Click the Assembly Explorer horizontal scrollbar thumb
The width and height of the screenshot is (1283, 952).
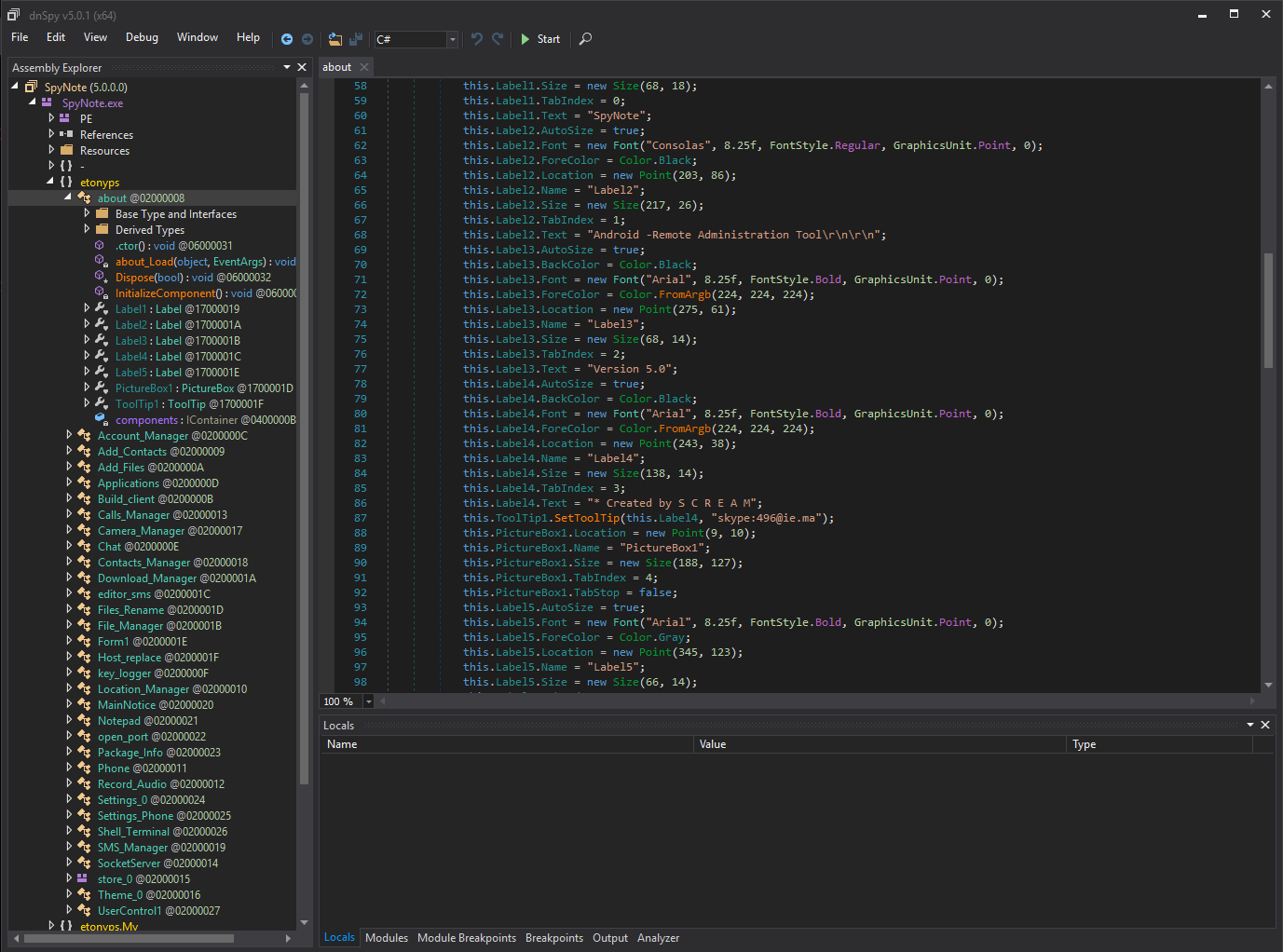pyautogui.click(x=129, y=938)
